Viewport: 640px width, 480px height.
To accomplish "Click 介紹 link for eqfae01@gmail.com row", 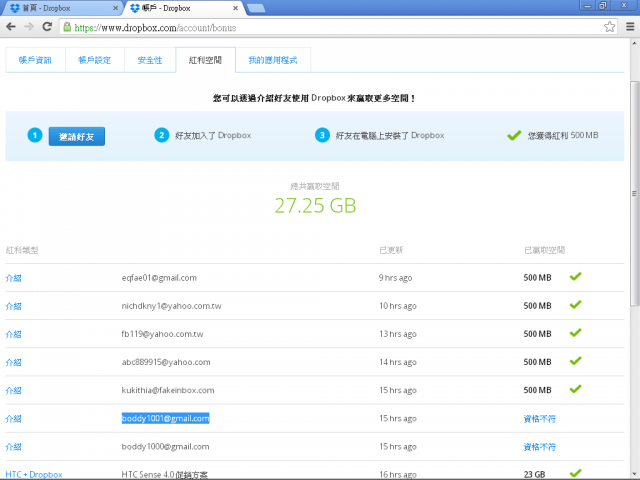I will pos(13,278).
